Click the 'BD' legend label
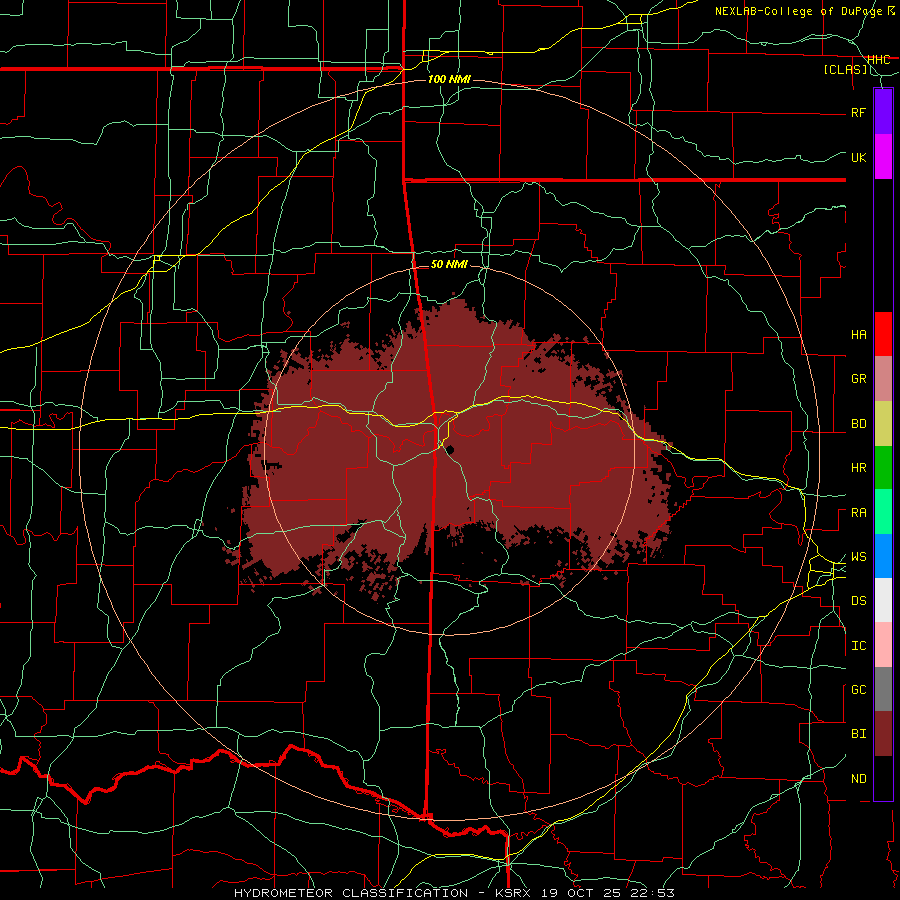Image resolution: width=900 pixels, height=900 pixels. [858, 424]
